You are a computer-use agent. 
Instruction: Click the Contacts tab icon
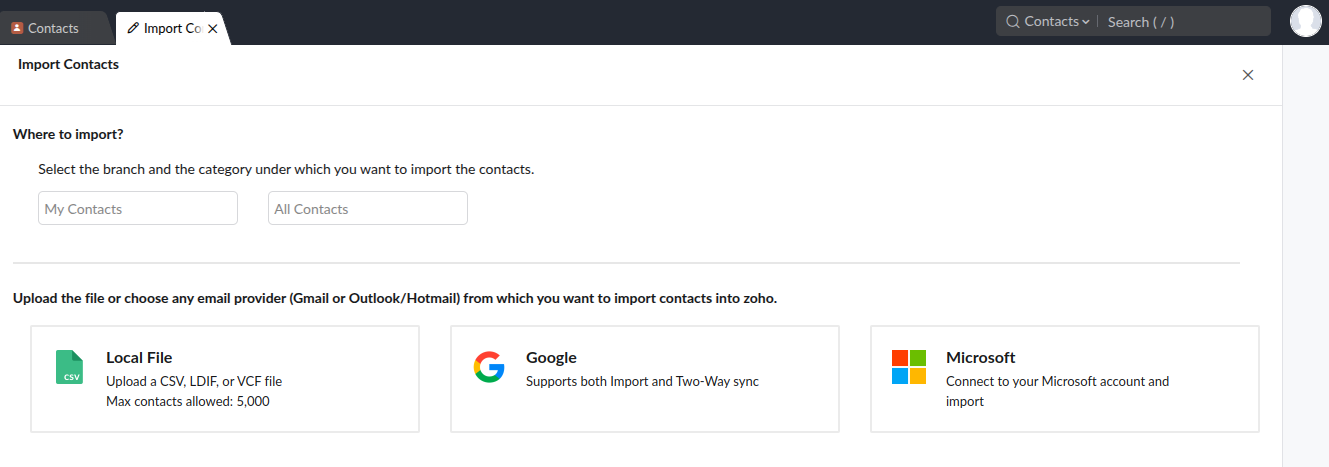coord(17,28)
